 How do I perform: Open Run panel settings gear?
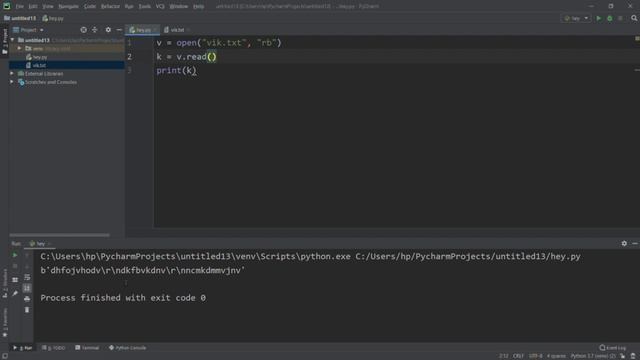coord(624,243)
